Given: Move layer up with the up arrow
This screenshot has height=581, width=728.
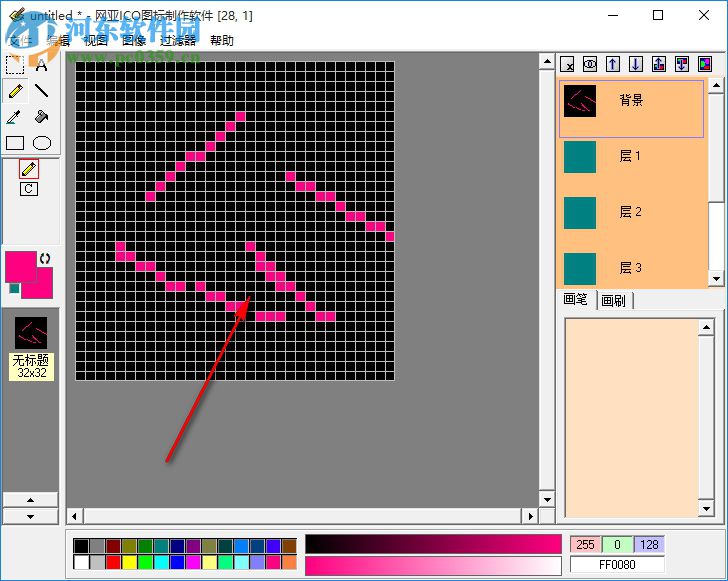Looking at the screenshot, I should click(x=613, y=64).
